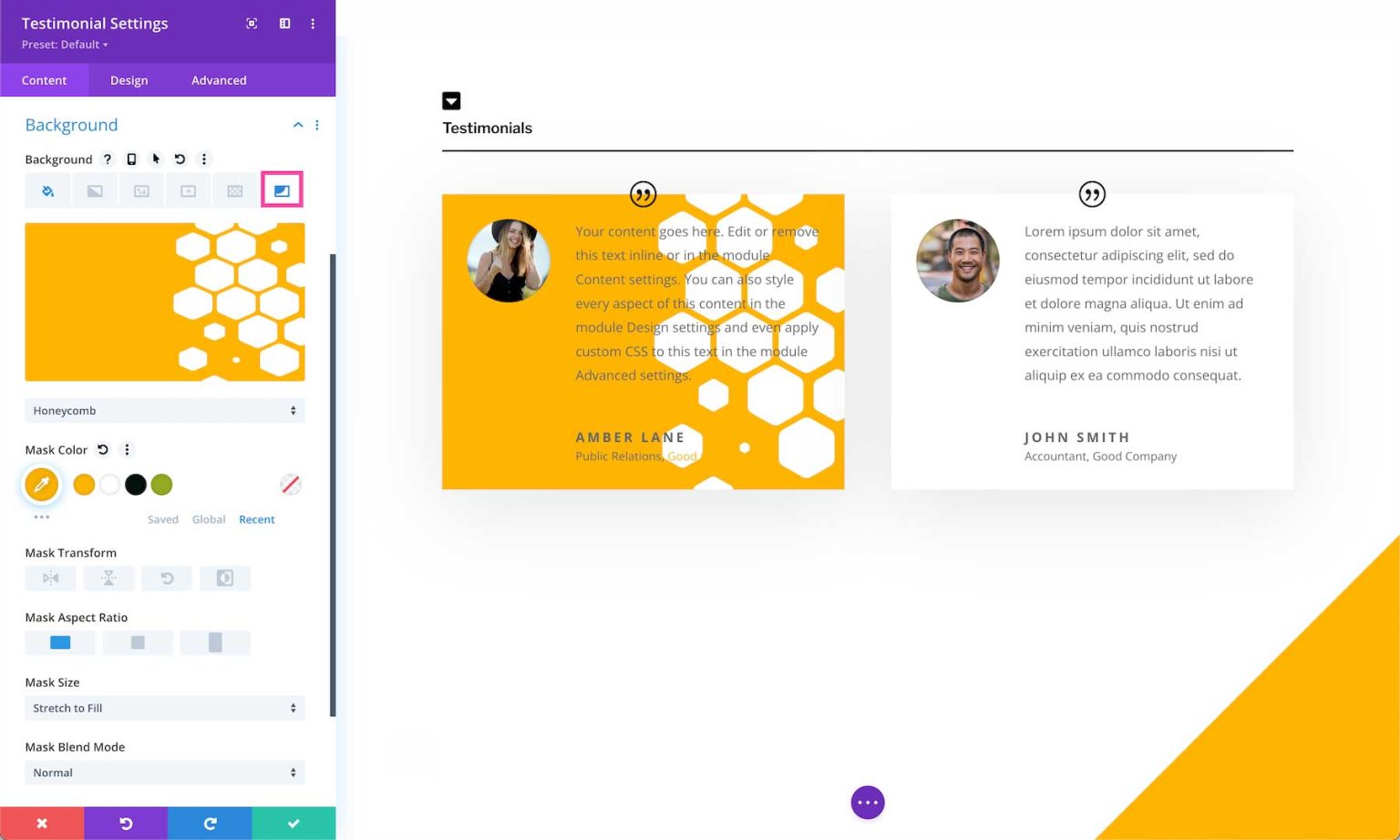1400x840 pixels.
Task: Collapse the Background section
Action: pyautogui.click(x=298, y=124)
